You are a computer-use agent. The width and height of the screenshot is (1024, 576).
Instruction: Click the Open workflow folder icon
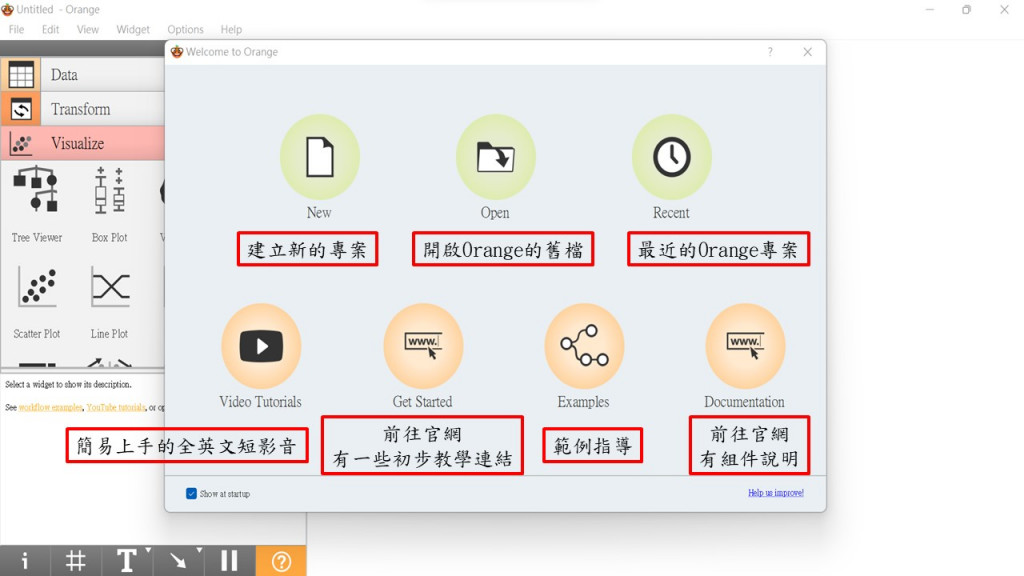(496, 157)
